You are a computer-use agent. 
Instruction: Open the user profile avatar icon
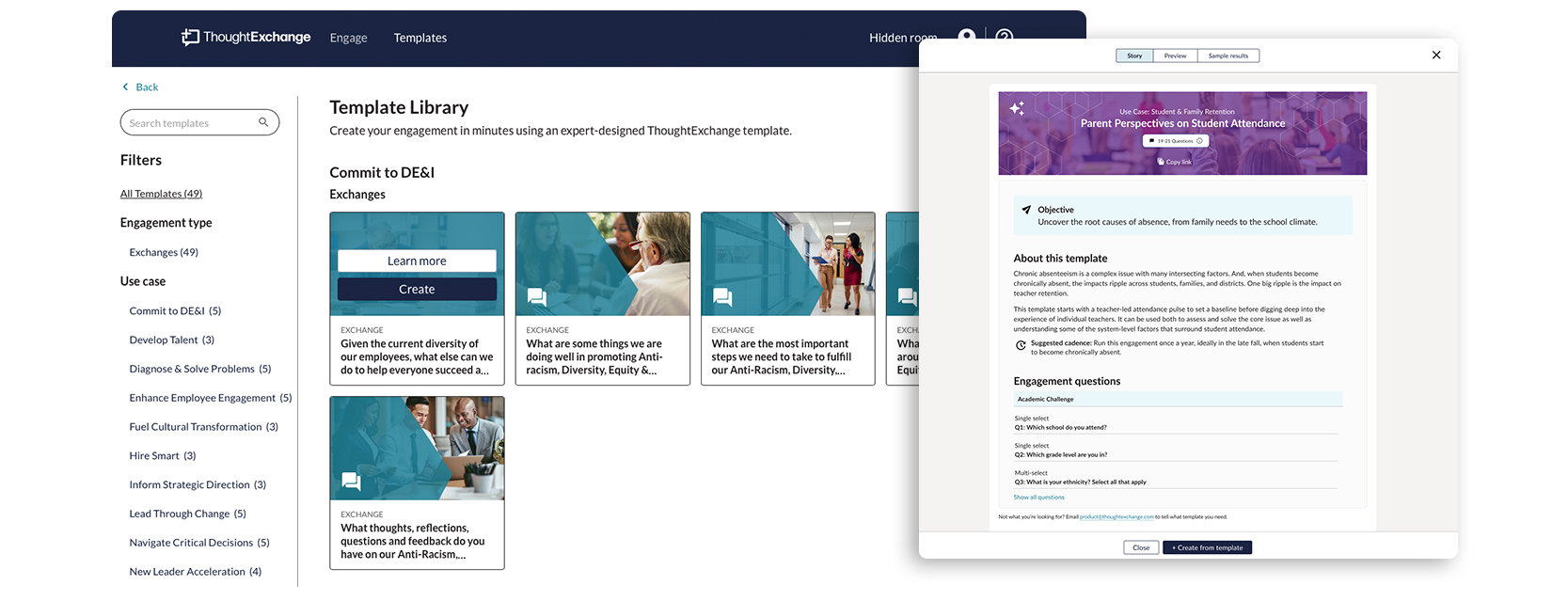pyautogui.click(x=966, y=36)
